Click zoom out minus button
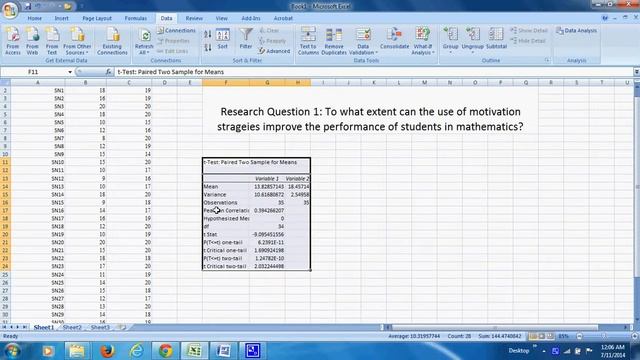Image resolution: width=640 pixels, height=360 pixels. click(579, 336)
